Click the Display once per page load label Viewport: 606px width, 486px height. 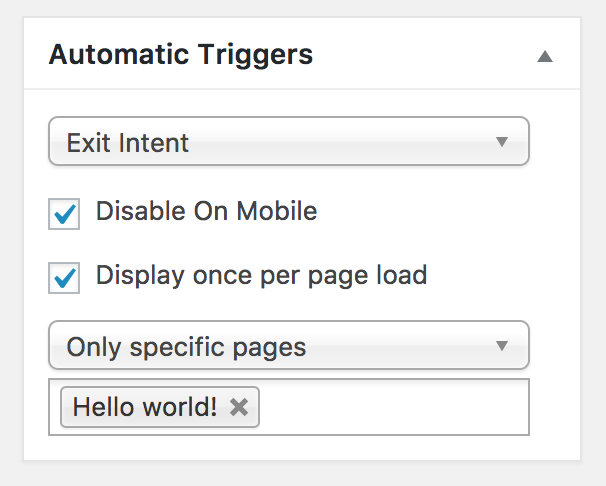(261, 274)
